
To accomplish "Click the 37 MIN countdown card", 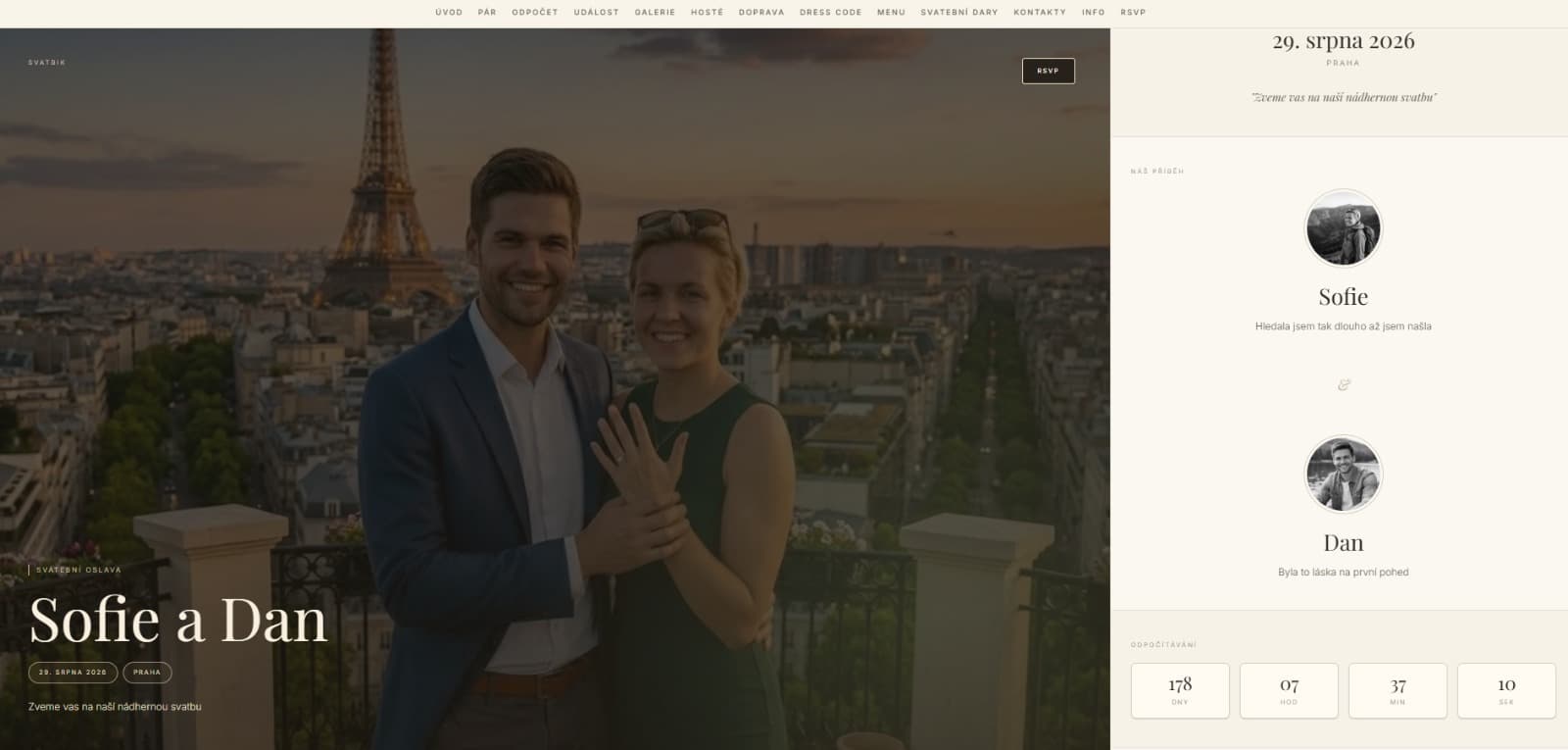I will coord(1397,691).
